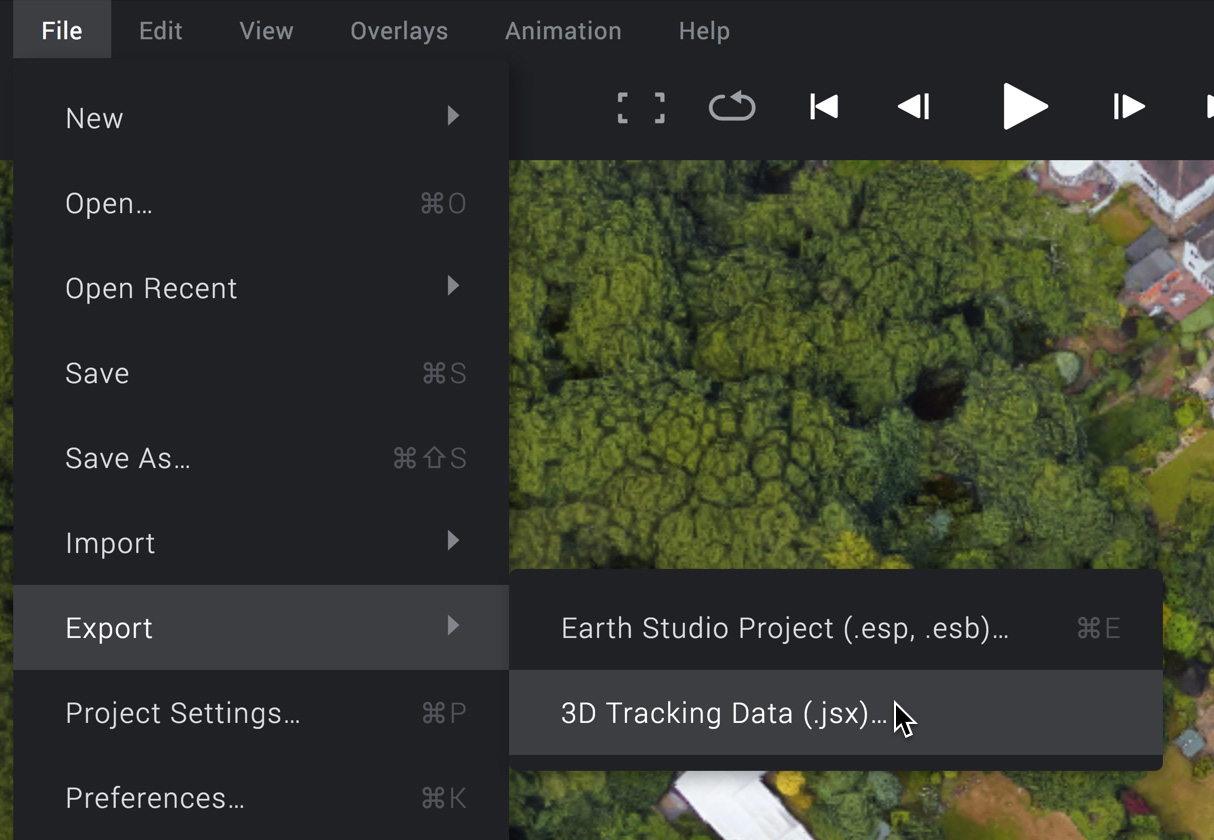Select 3D Tracking Data (.jsx)… export
The image size is (1214, 840).
724,714
